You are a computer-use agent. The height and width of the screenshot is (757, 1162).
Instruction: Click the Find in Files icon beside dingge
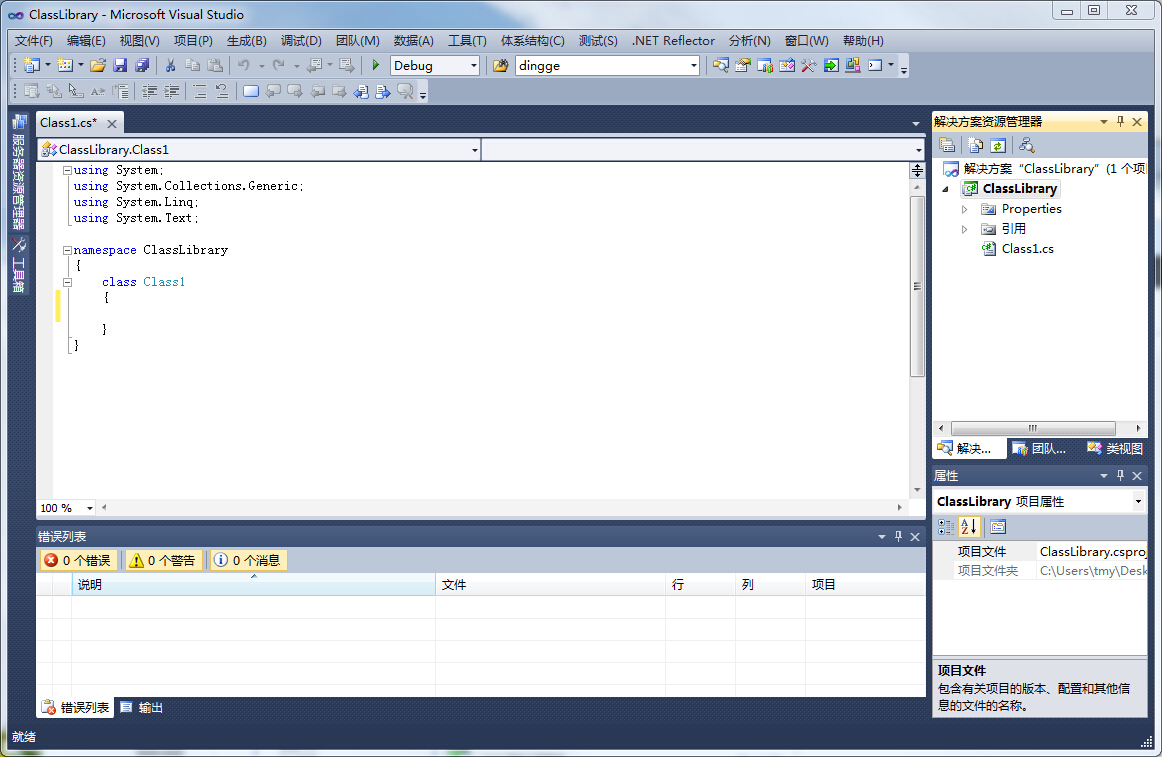501,65
